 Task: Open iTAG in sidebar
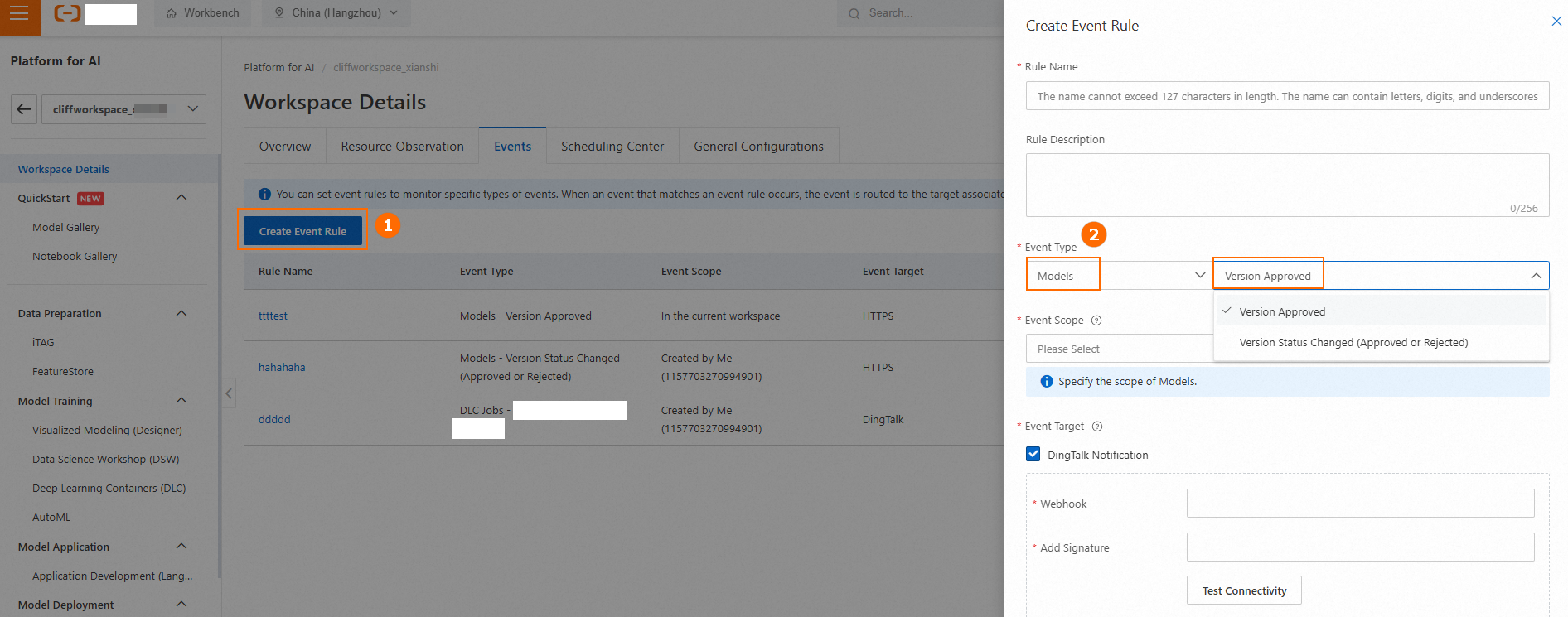coord(43,342)
